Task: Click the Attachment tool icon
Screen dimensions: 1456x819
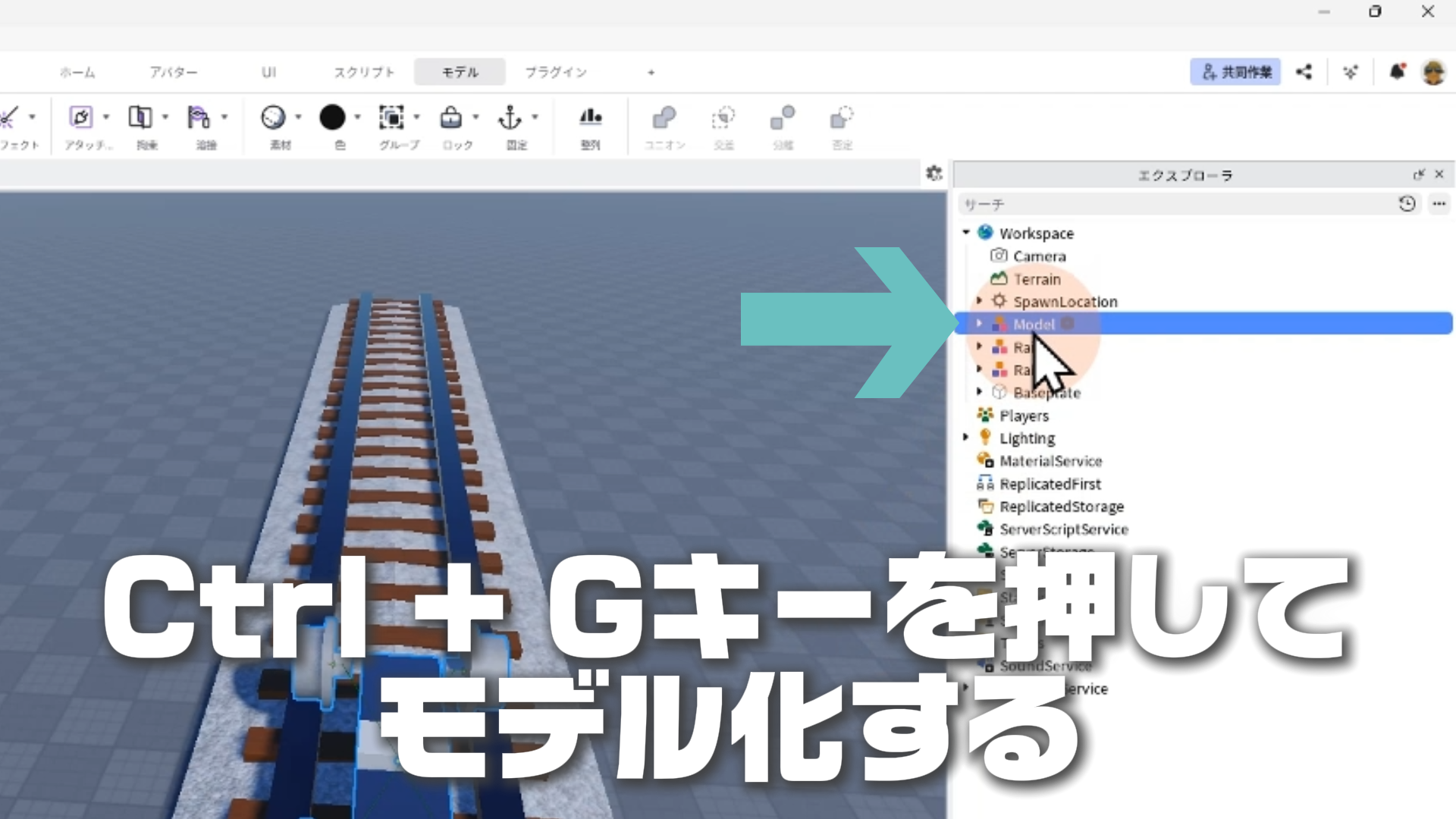Action: pyautogui.click(x=81, y=118)
